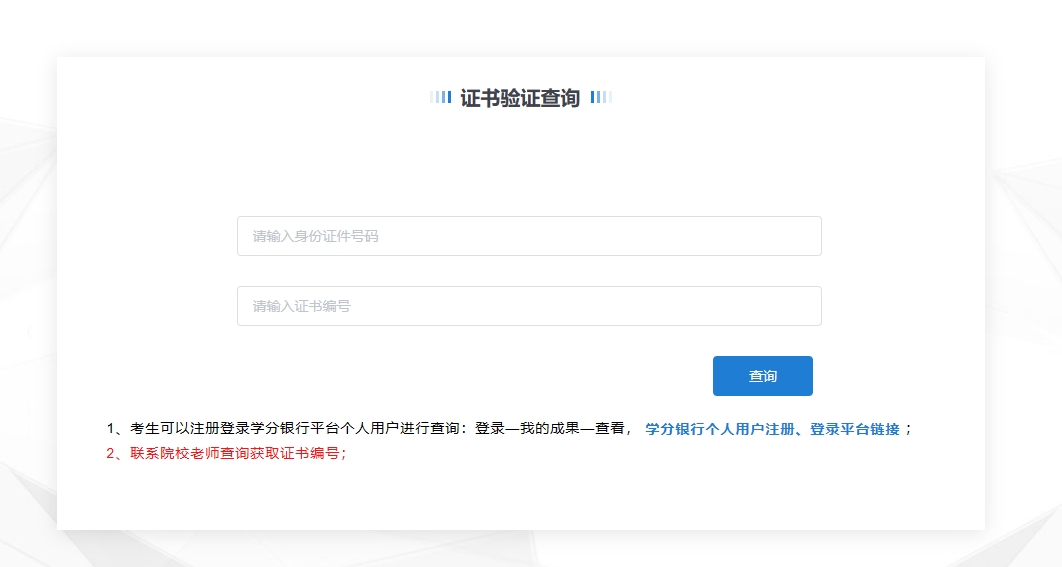1062x567 pixels.
Task: Click the right end of the certificate number field
Action: [800, 306]
